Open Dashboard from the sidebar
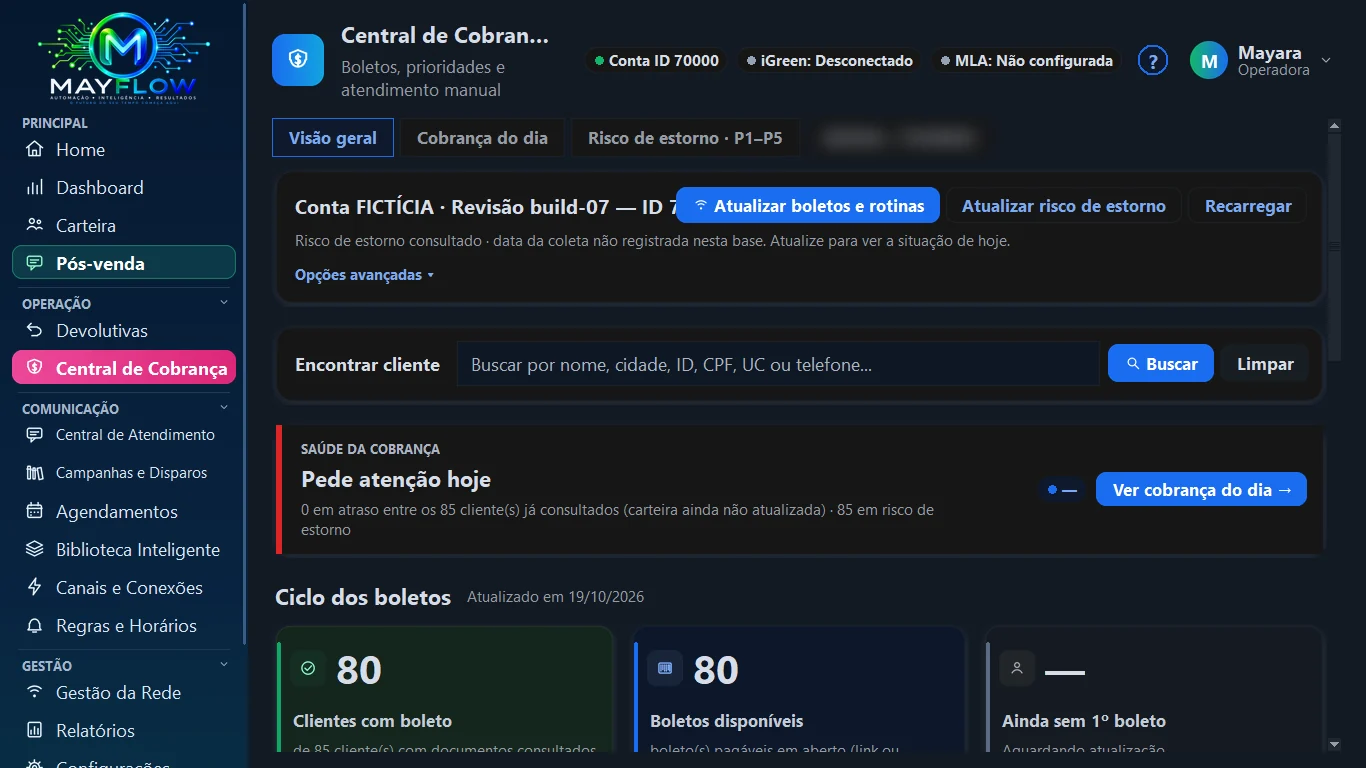The image size is (1366, 768). 124,188
